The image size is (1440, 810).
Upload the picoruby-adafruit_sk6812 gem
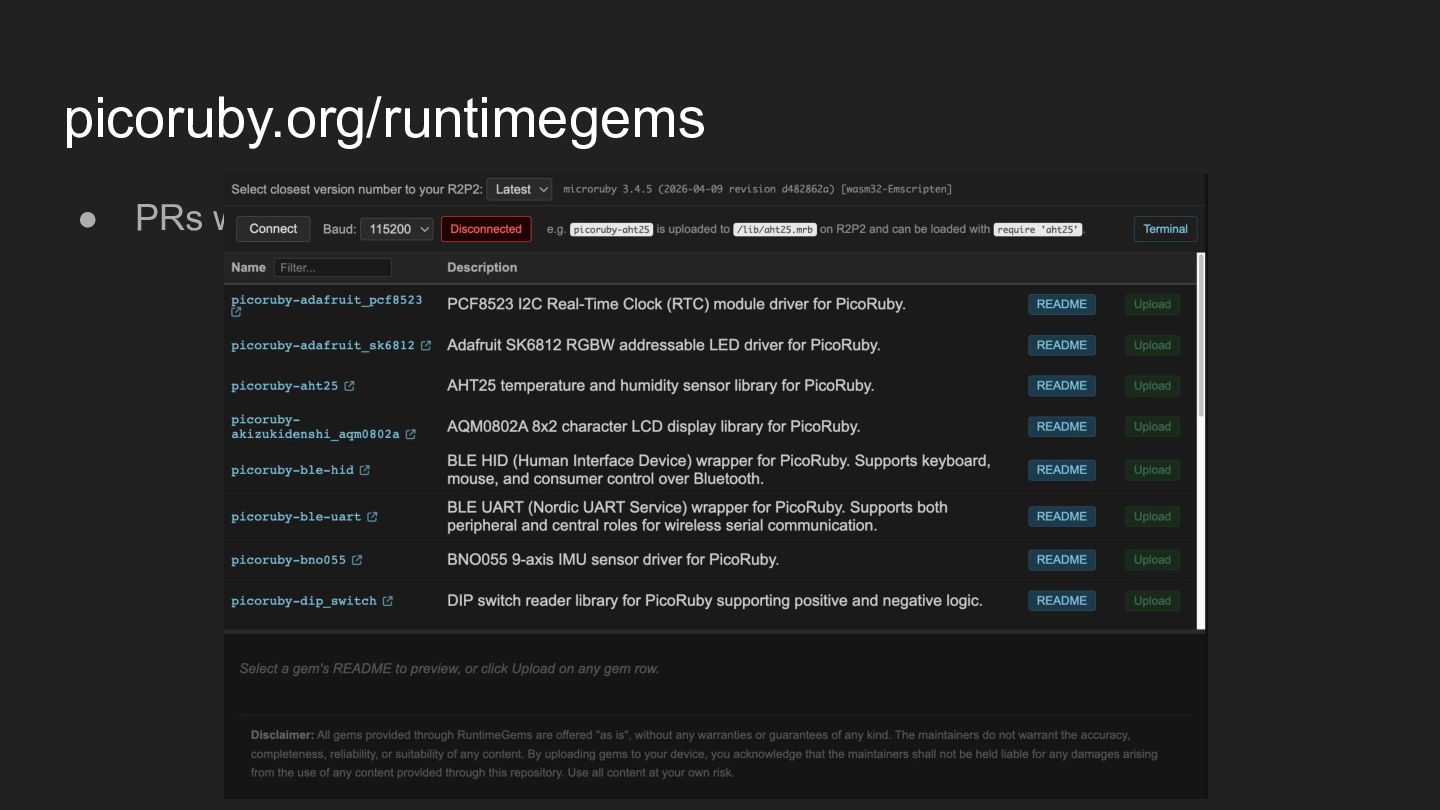click(x=1152, y=345)
